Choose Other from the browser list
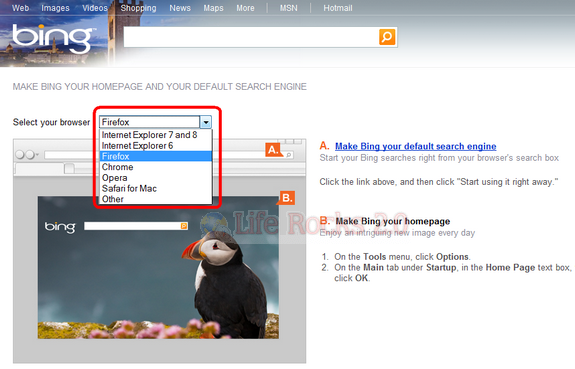Viewport: 575px width, 369px height. point(156,199)
